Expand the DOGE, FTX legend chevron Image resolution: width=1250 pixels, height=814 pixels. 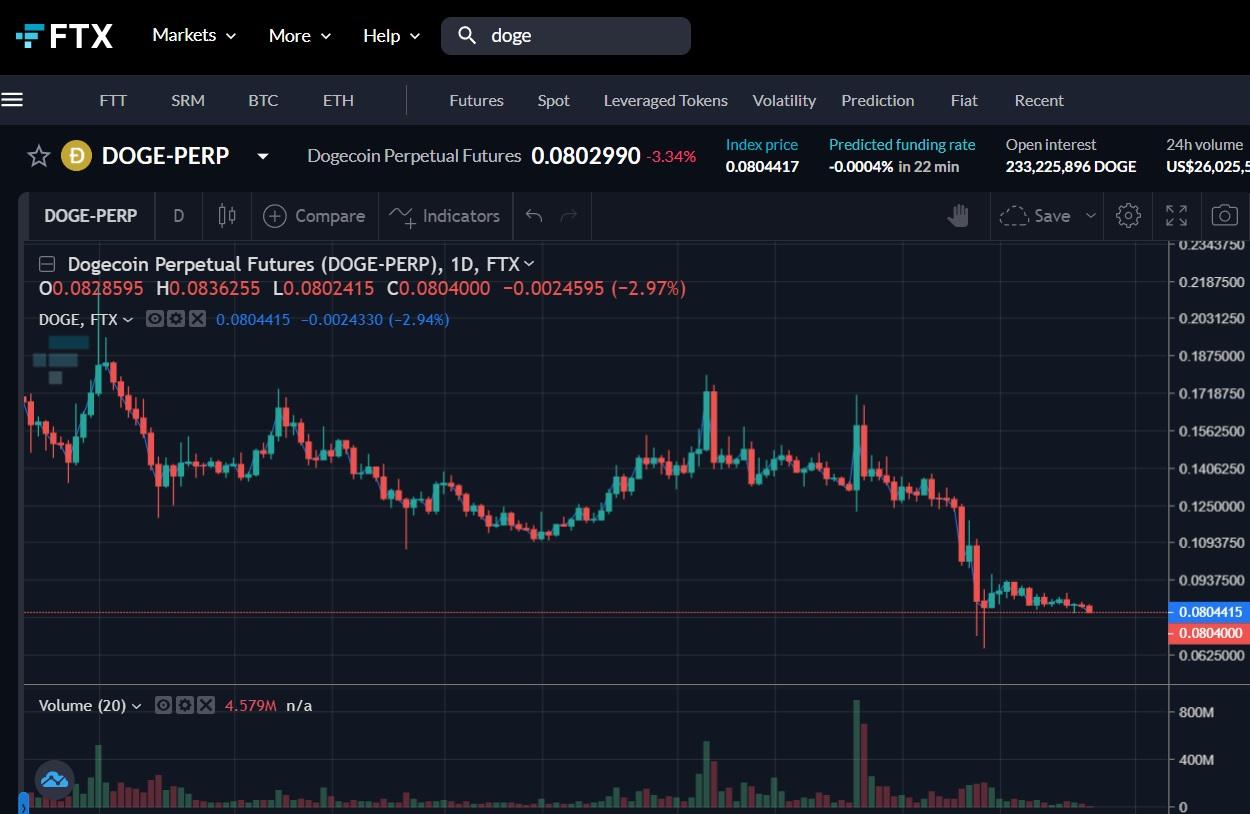[x=127, y=320]
